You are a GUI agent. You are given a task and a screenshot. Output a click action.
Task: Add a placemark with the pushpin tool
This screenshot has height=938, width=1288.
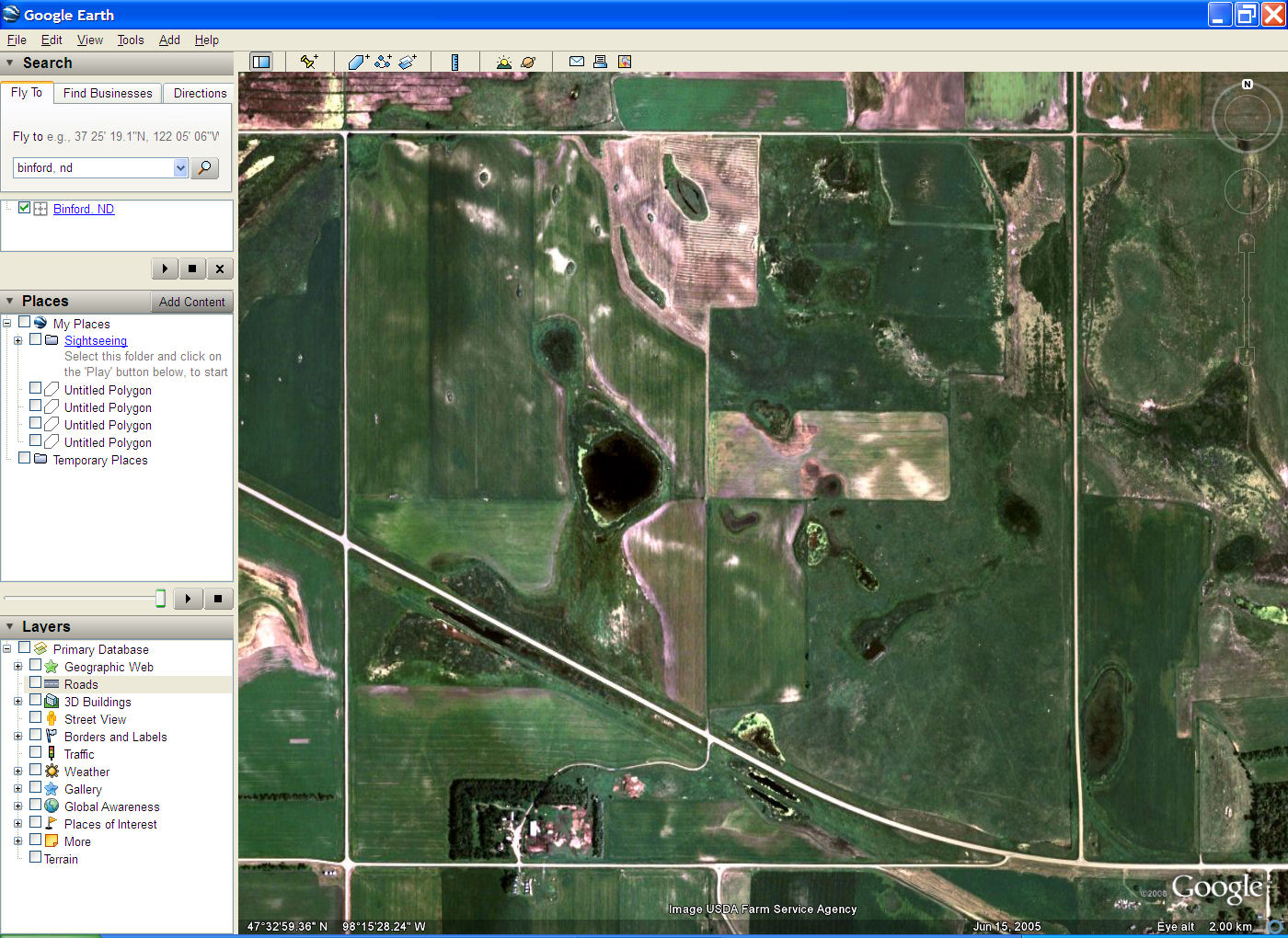(x=309, y=62)
